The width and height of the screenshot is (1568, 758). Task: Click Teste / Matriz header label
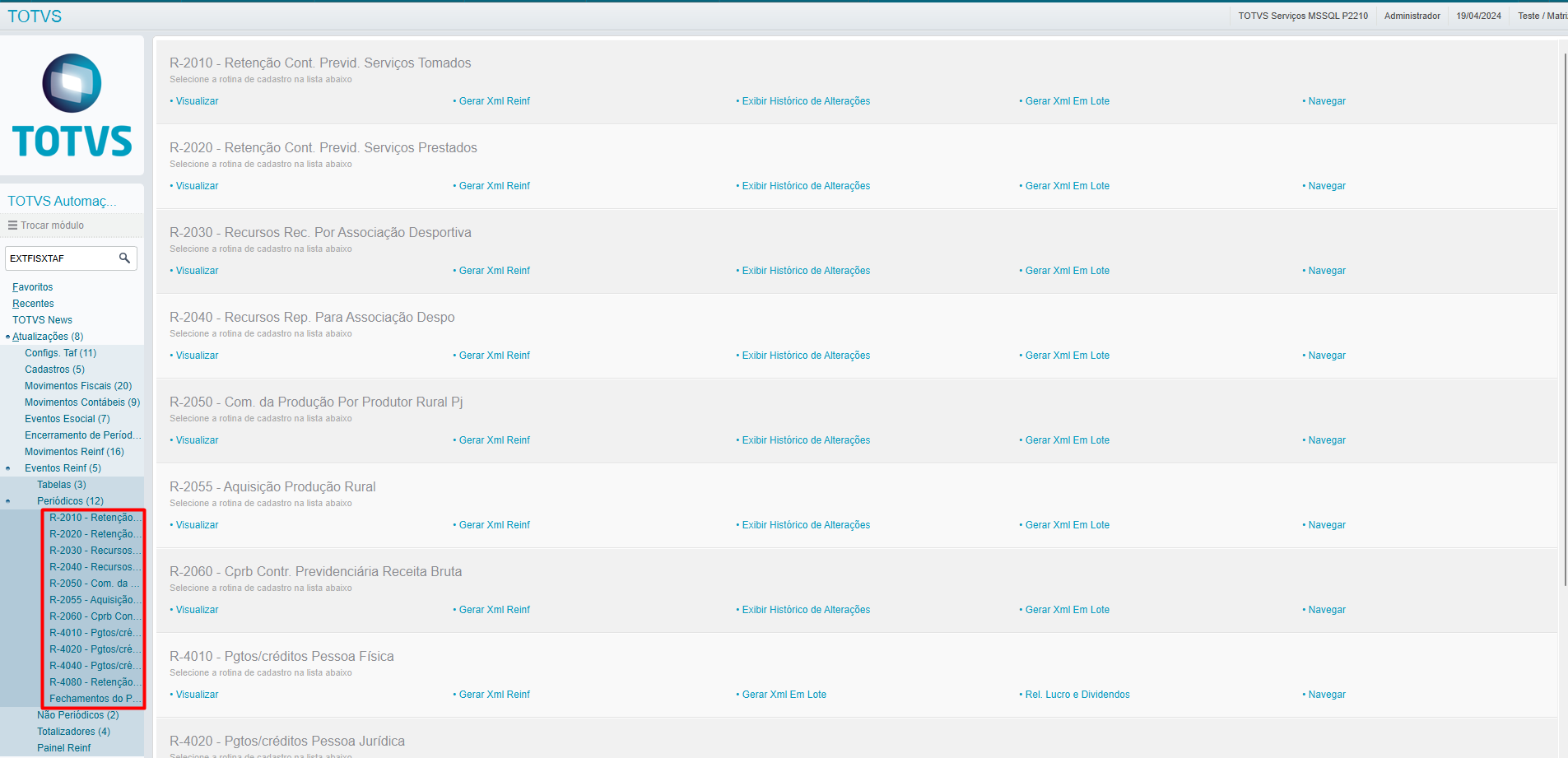1542,16
